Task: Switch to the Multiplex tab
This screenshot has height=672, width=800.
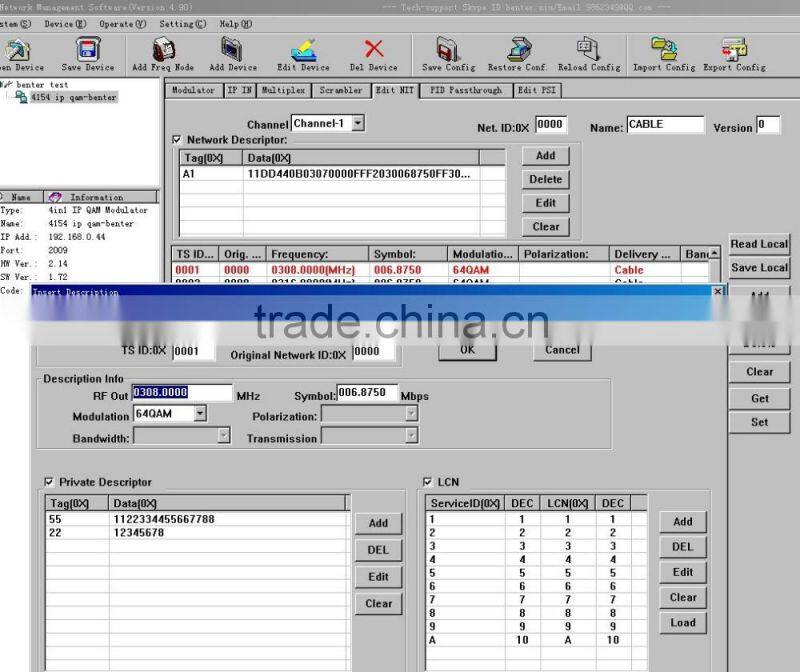Action: pos(283,91)
